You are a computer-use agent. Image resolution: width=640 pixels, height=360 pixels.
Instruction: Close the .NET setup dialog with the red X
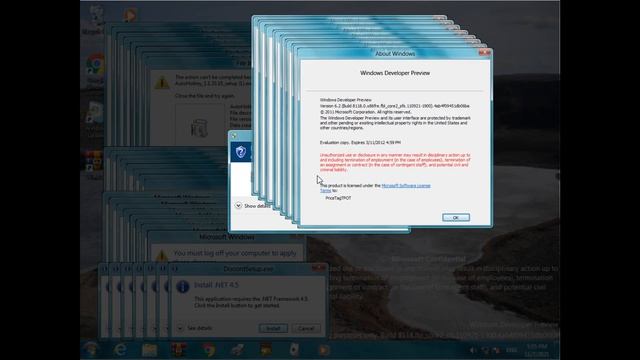318,268
